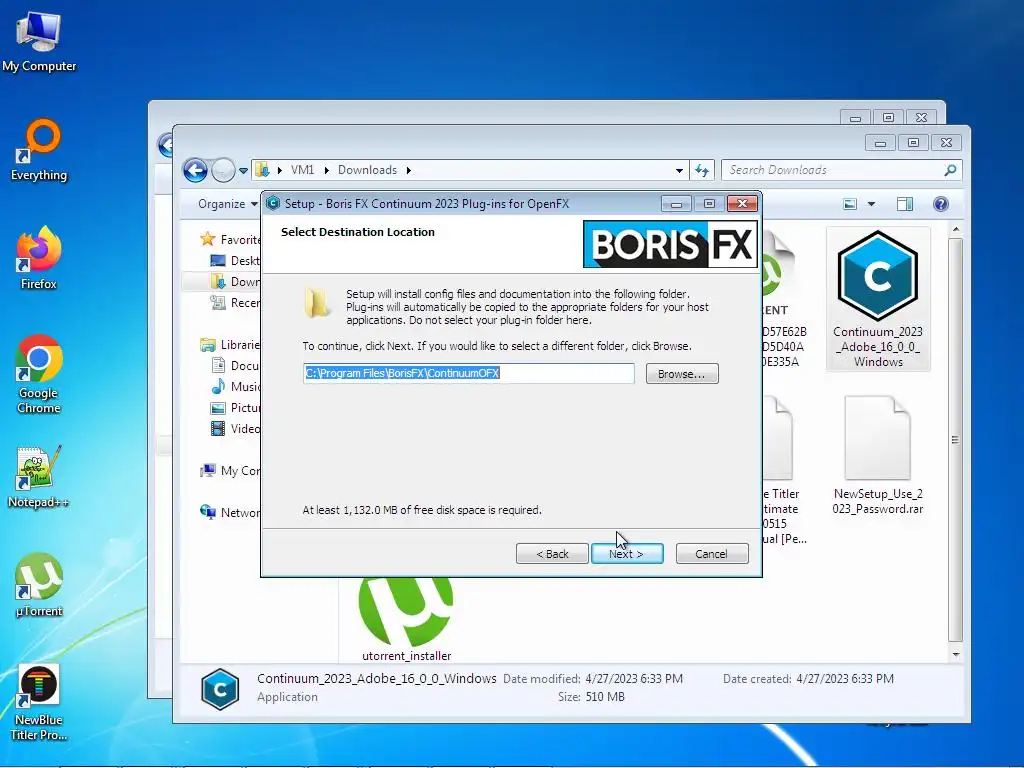Viewport: 1024px width, 768px height.
Task: Select Favorites in the navigation pane
Action: point(230,240)
